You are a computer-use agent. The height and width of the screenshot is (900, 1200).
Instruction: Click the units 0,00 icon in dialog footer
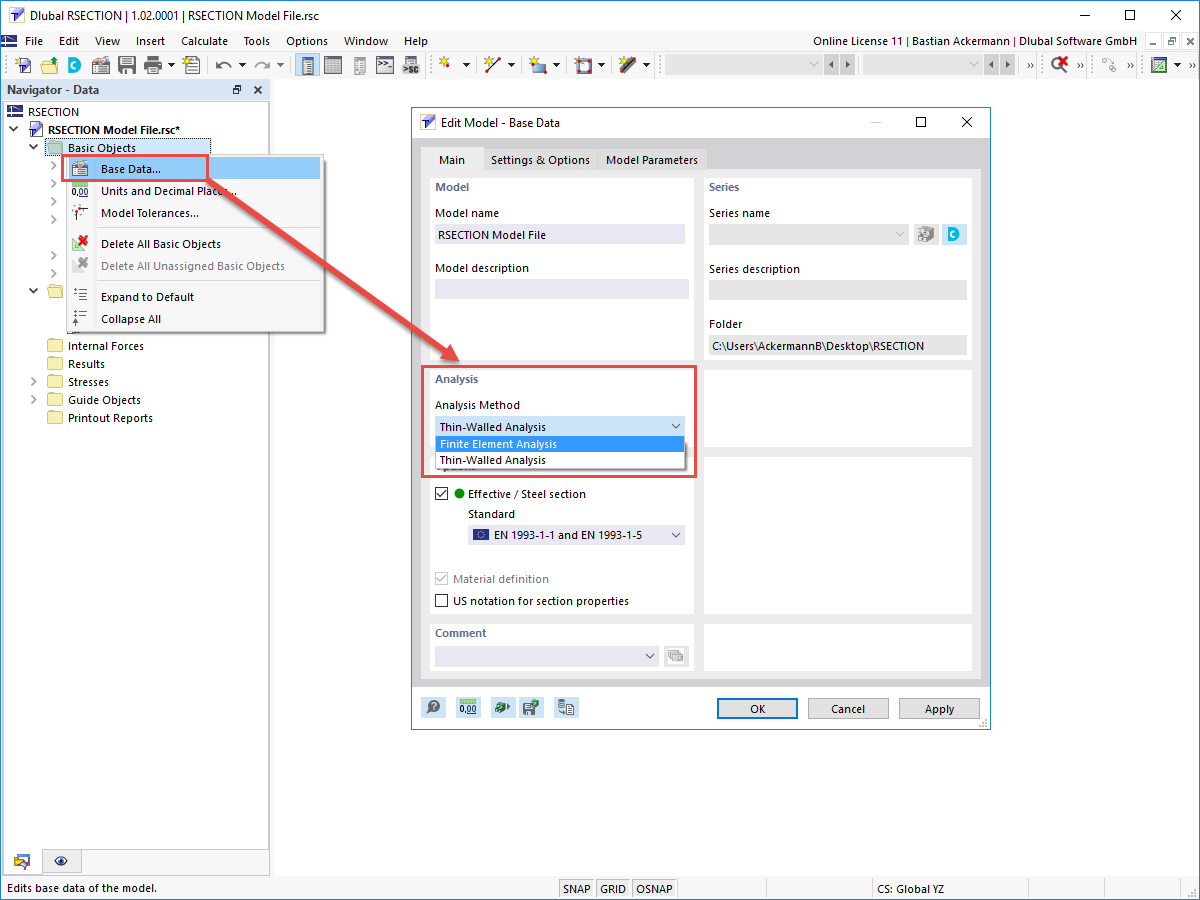click(468, 707)
